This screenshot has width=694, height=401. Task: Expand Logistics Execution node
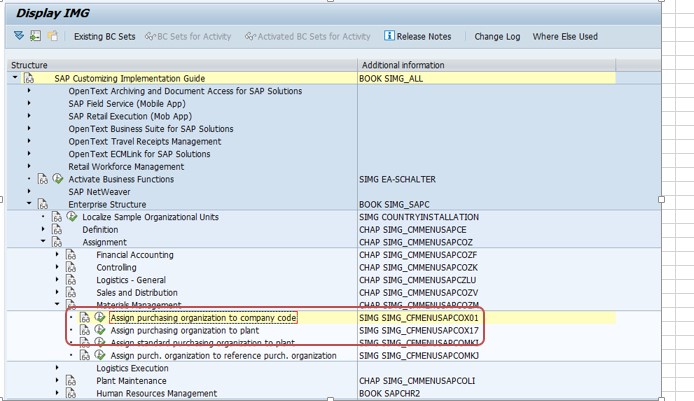pos(57,367)
